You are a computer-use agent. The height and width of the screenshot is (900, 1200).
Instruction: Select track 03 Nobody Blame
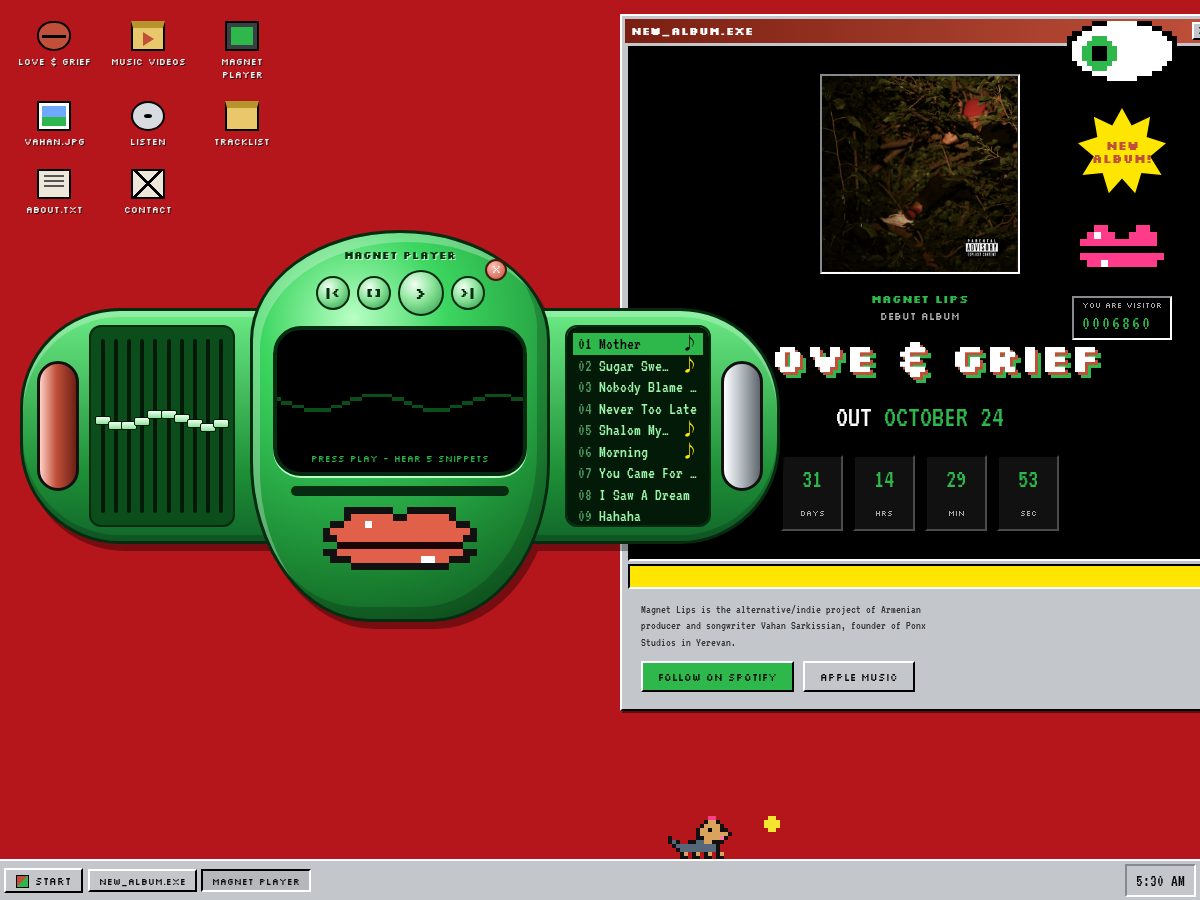click(638, 387)
